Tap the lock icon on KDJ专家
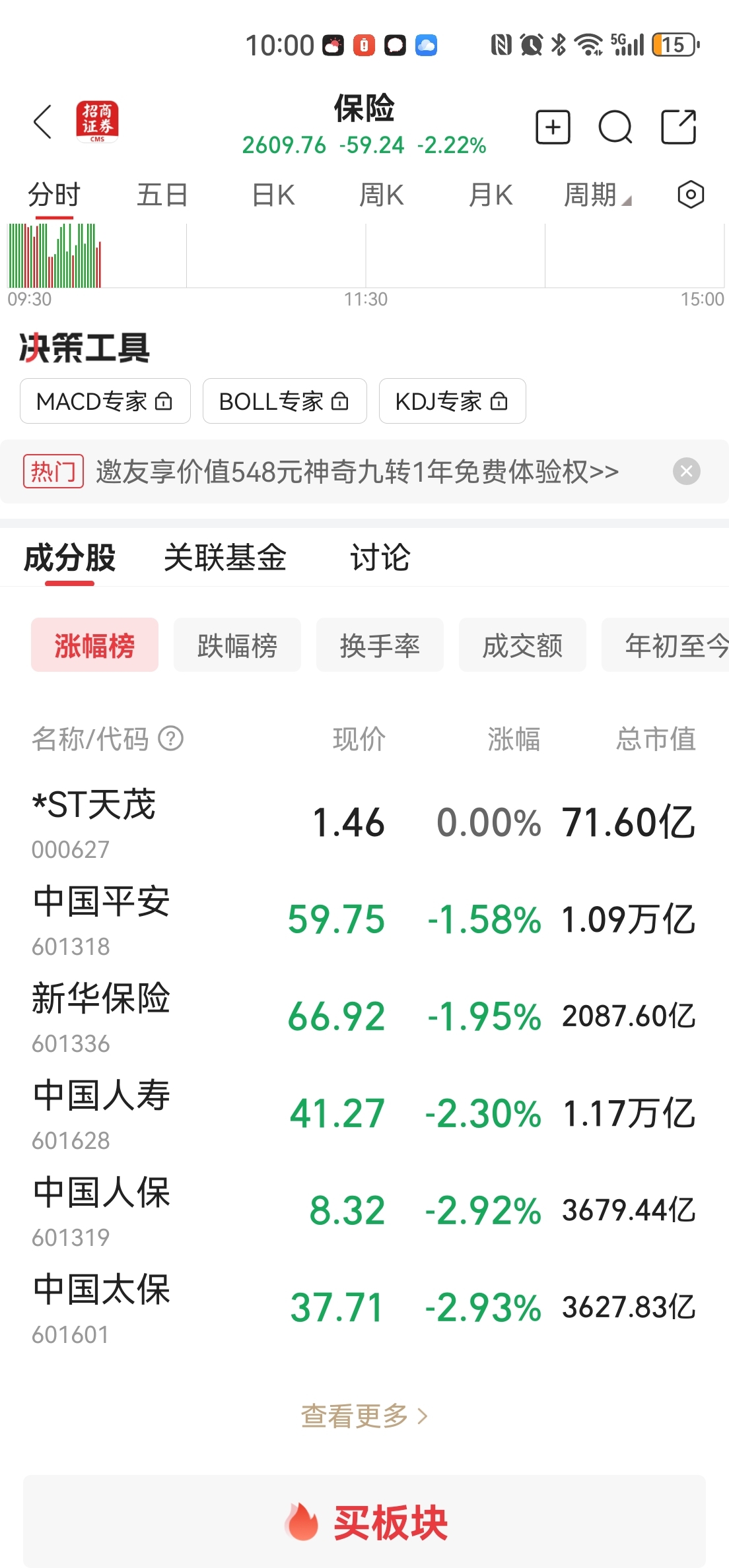 (499, 401)
